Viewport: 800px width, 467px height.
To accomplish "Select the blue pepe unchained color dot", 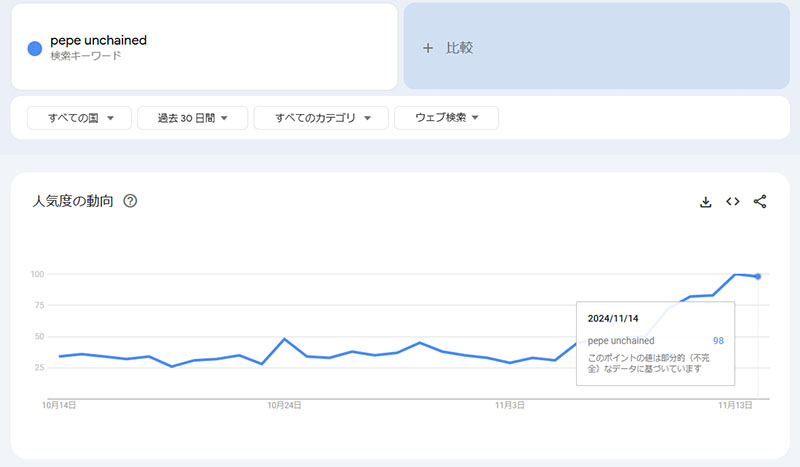I will pyautogui.click(x=35, y=48).
